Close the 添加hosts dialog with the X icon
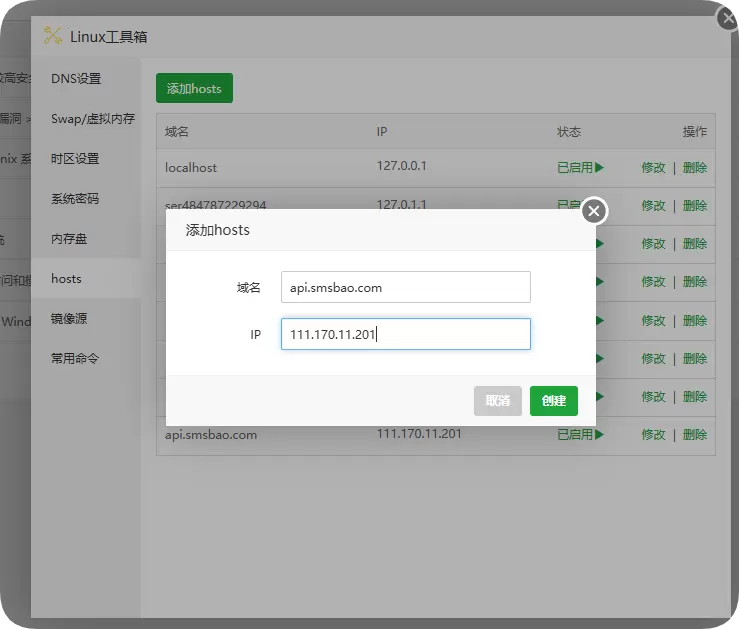 click(x=594, y=211)
